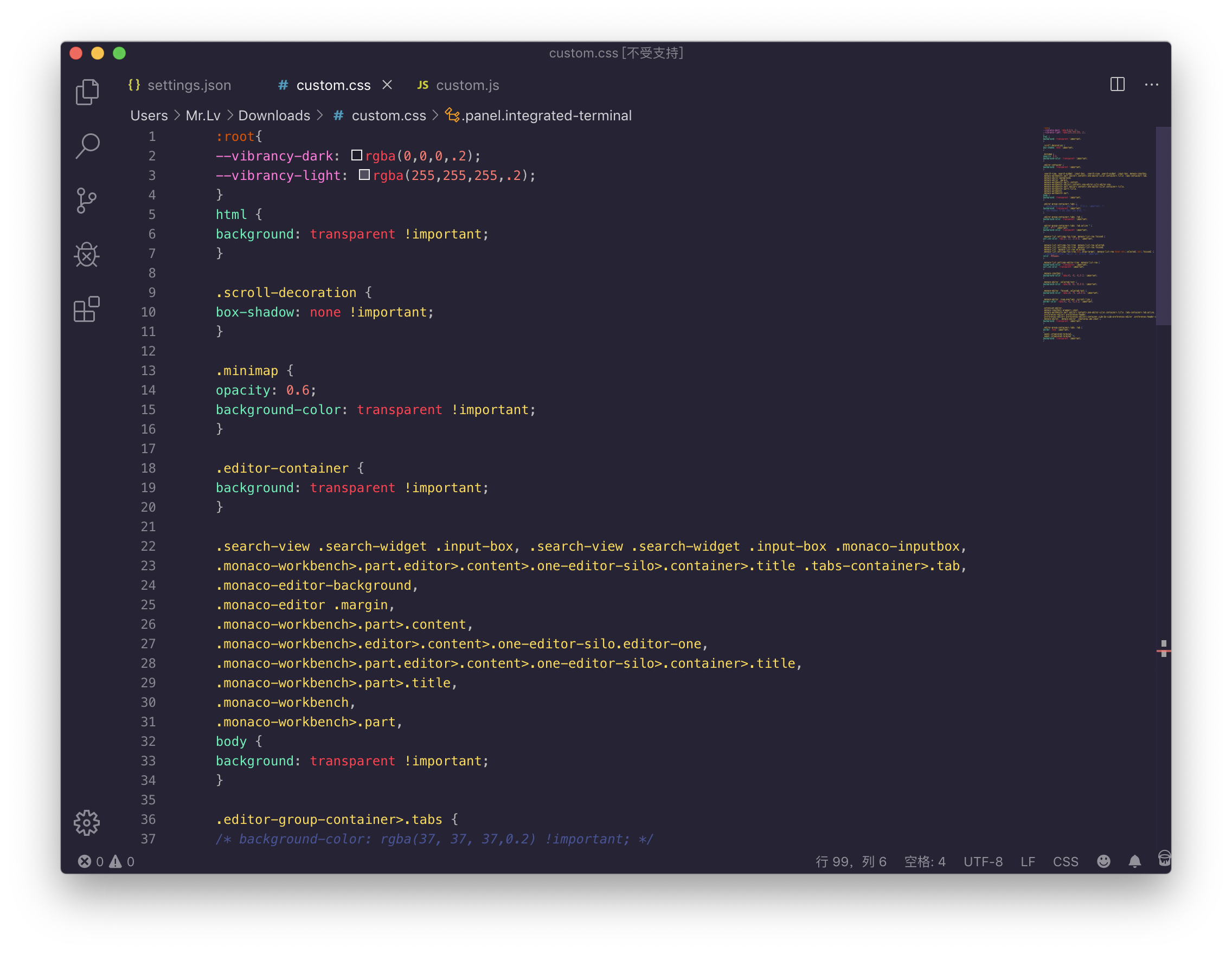Click the errors and warnings counter
This screenshot has height=954, width=1232.
click(x=106, y=861)
